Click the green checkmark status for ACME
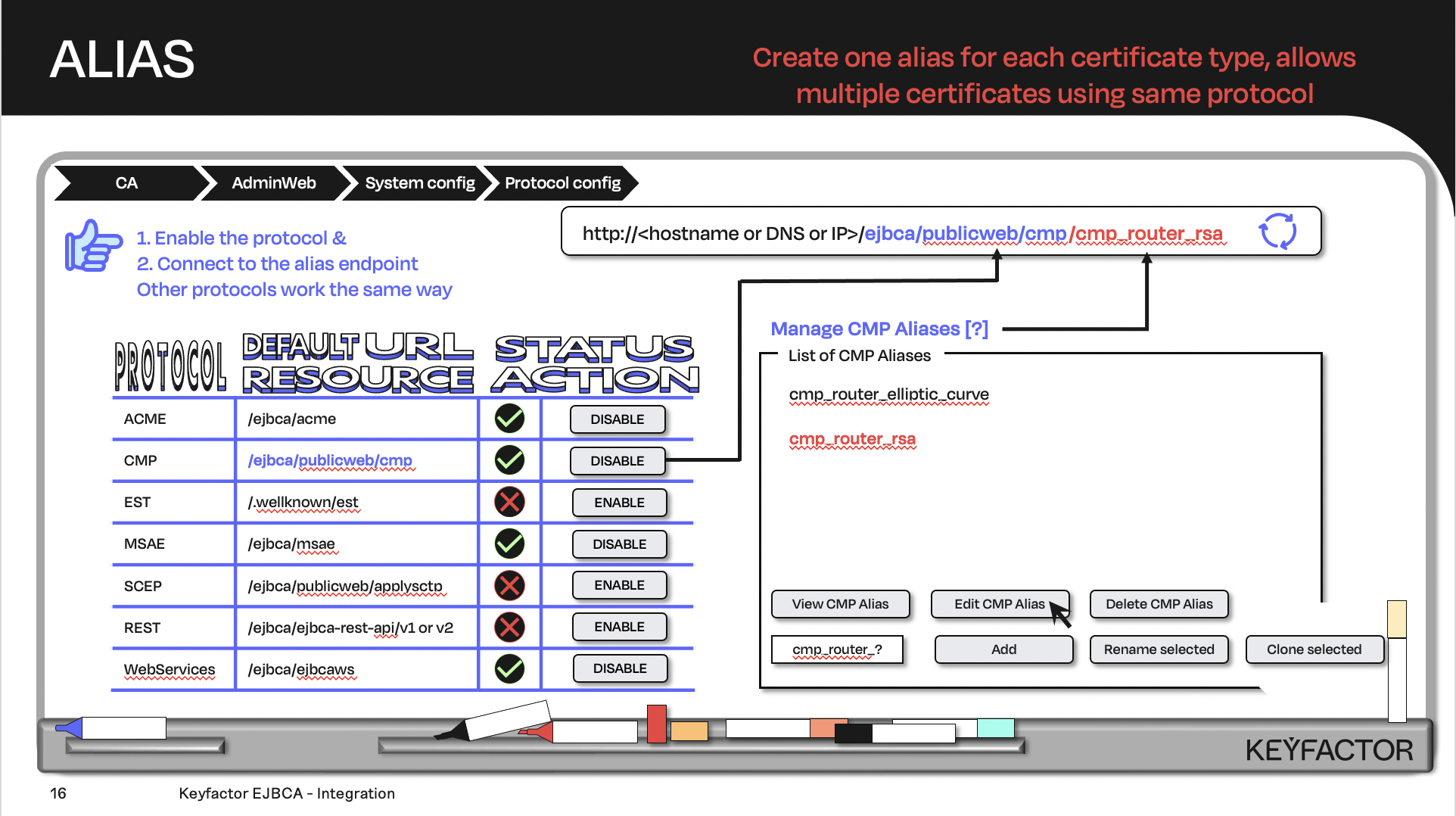This screenshot has height=816, width=1456. 509,419
